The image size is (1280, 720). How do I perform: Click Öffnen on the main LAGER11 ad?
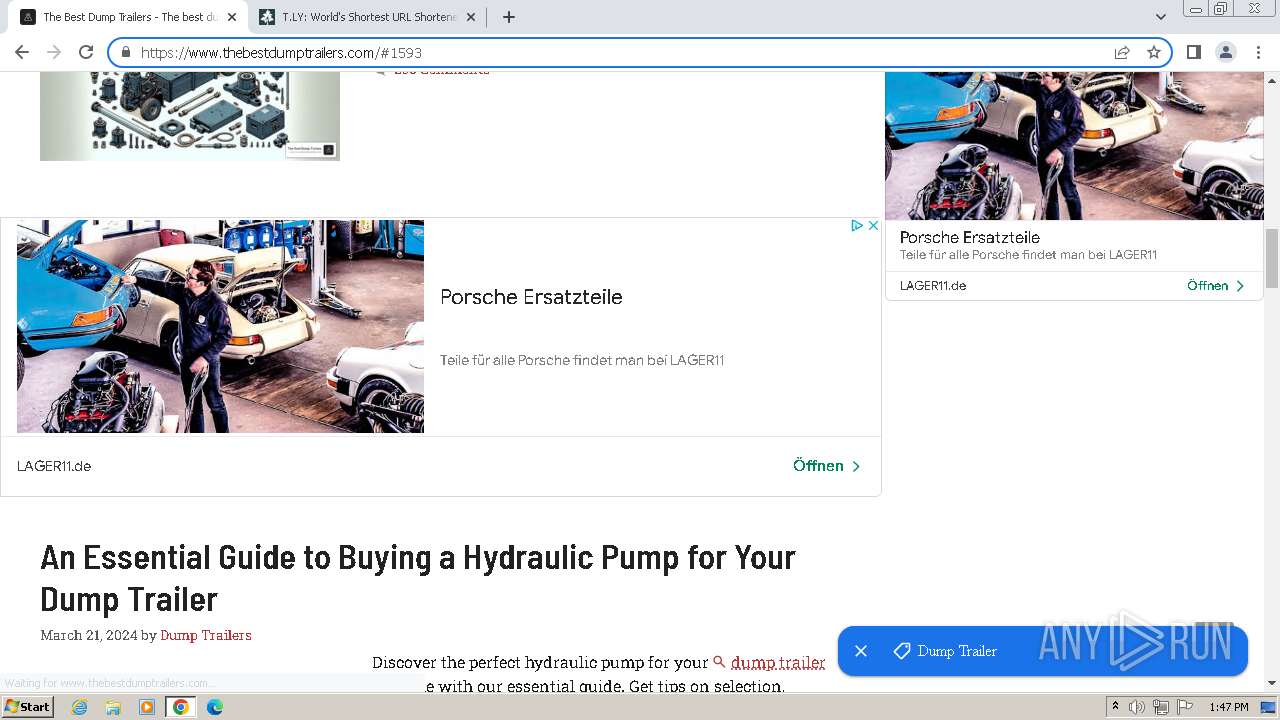coord(826,466)
